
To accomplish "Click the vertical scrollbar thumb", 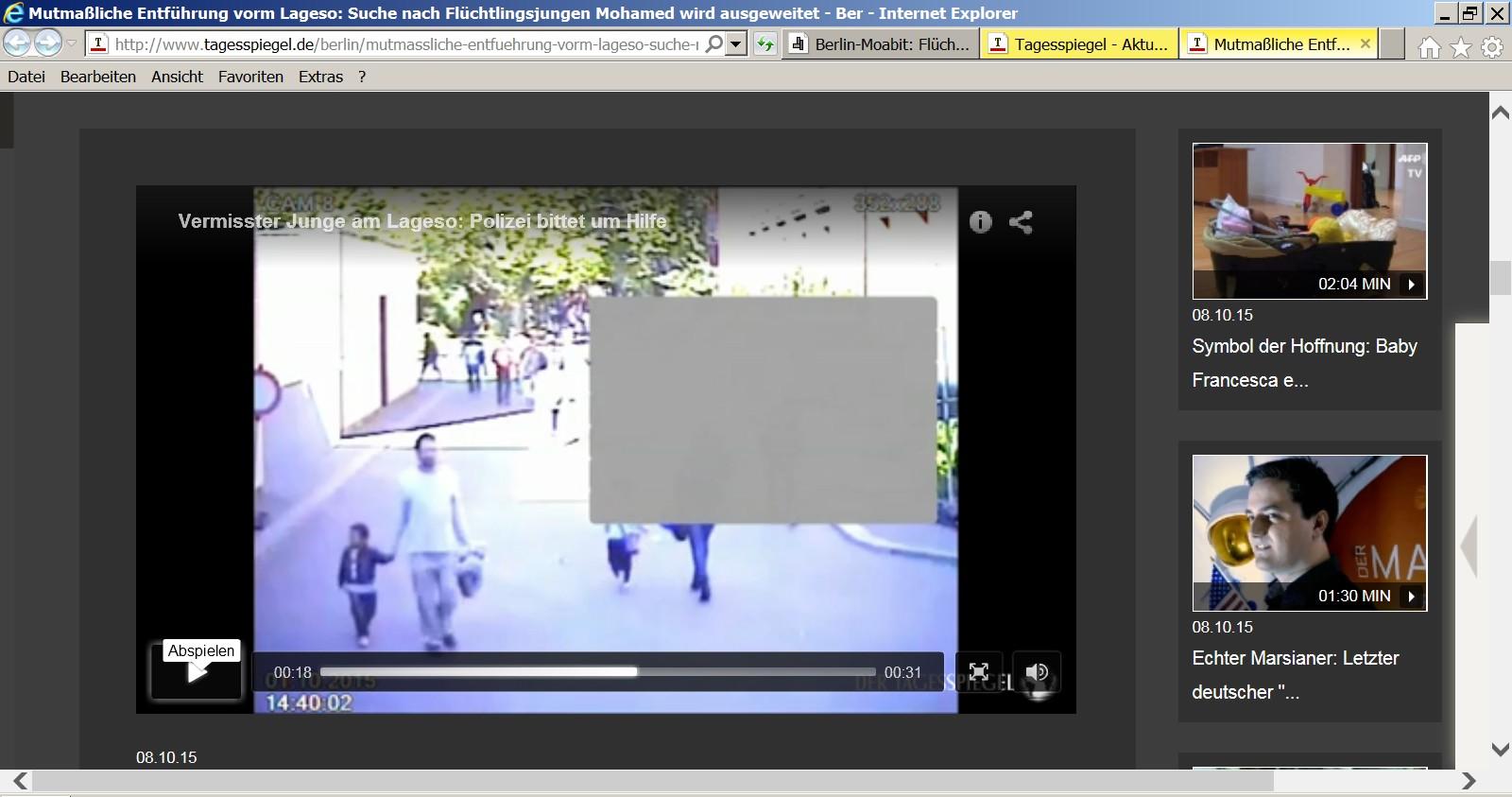I will click(x=1500, y=278).
